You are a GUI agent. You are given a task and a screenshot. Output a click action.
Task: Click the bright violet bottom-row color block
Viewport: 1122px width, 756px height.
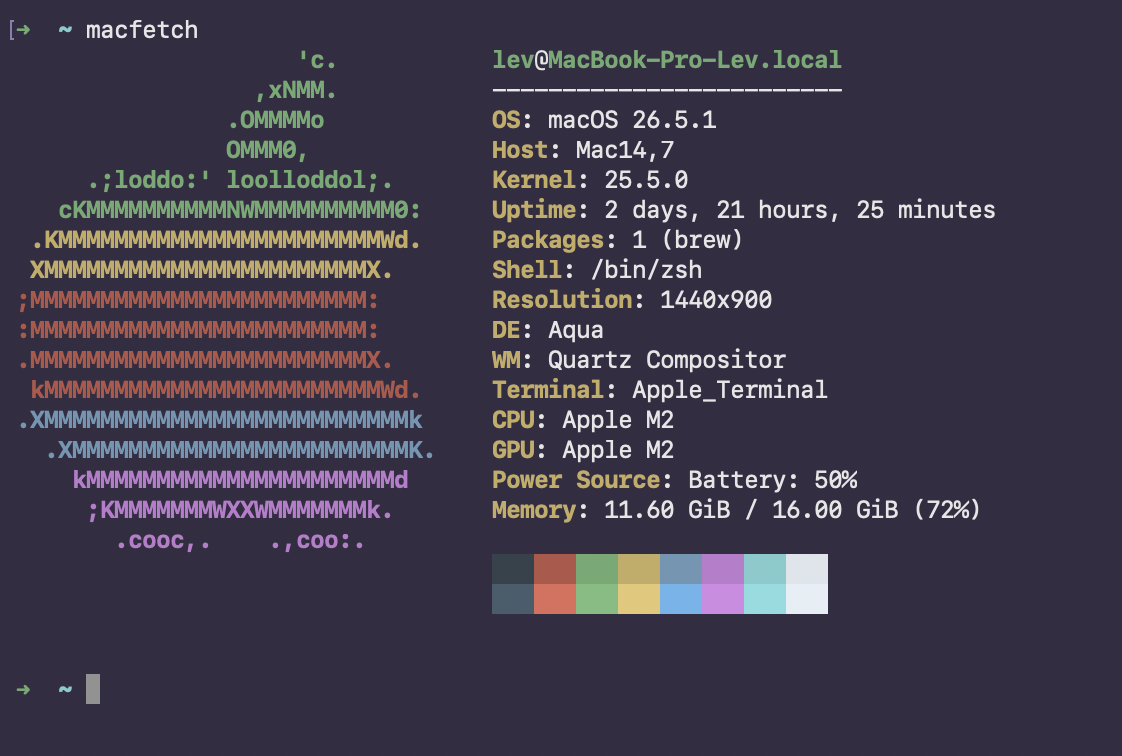pos(723,599)
